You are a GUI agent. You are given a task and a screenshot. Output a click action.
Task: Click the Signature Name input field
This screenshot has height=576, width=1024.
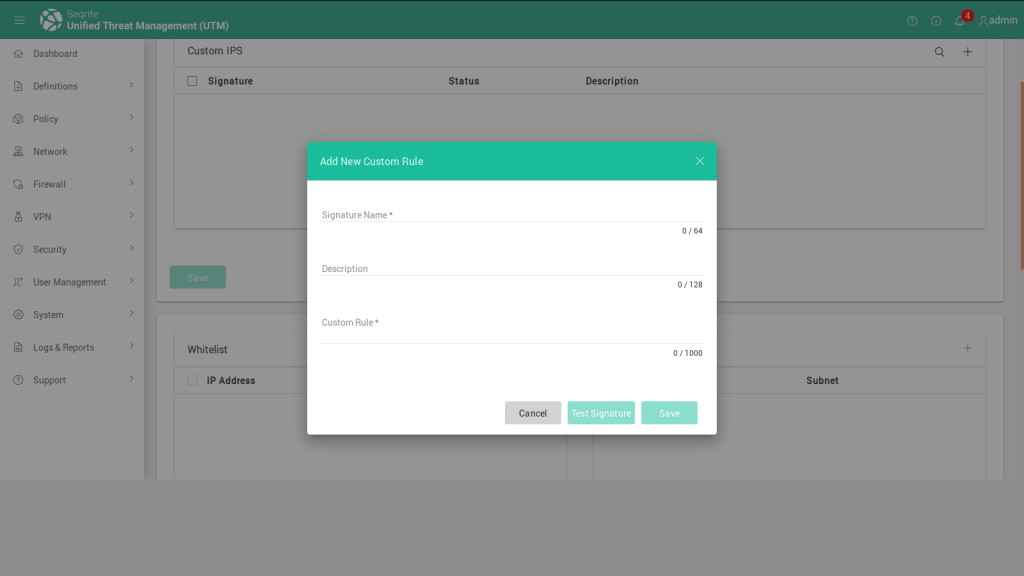pos(512,214)
